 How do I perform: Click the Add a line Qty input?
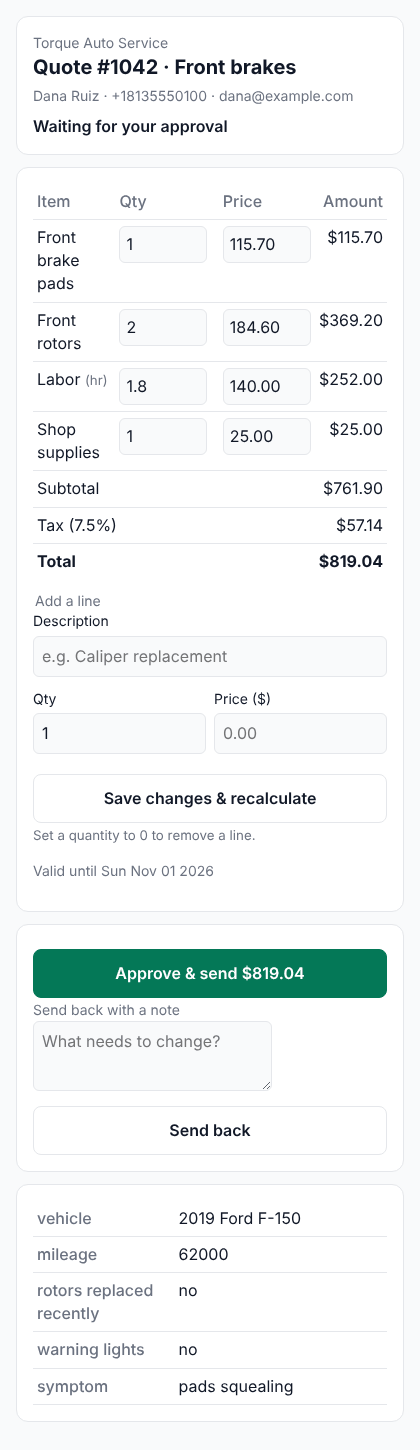(119, 733)
